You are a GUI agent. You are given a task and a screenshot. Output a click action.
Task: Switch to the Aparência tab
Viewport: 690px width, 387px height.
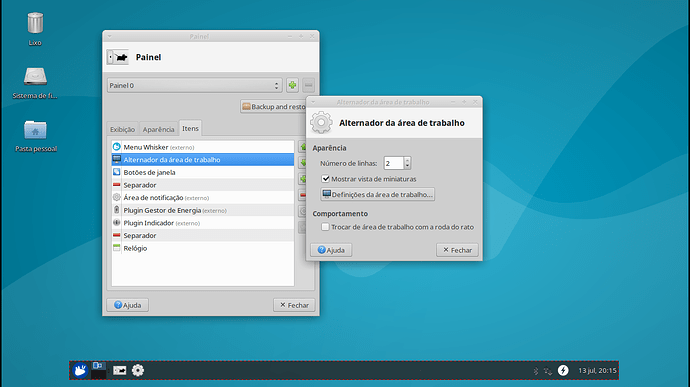tap(158, 129)
